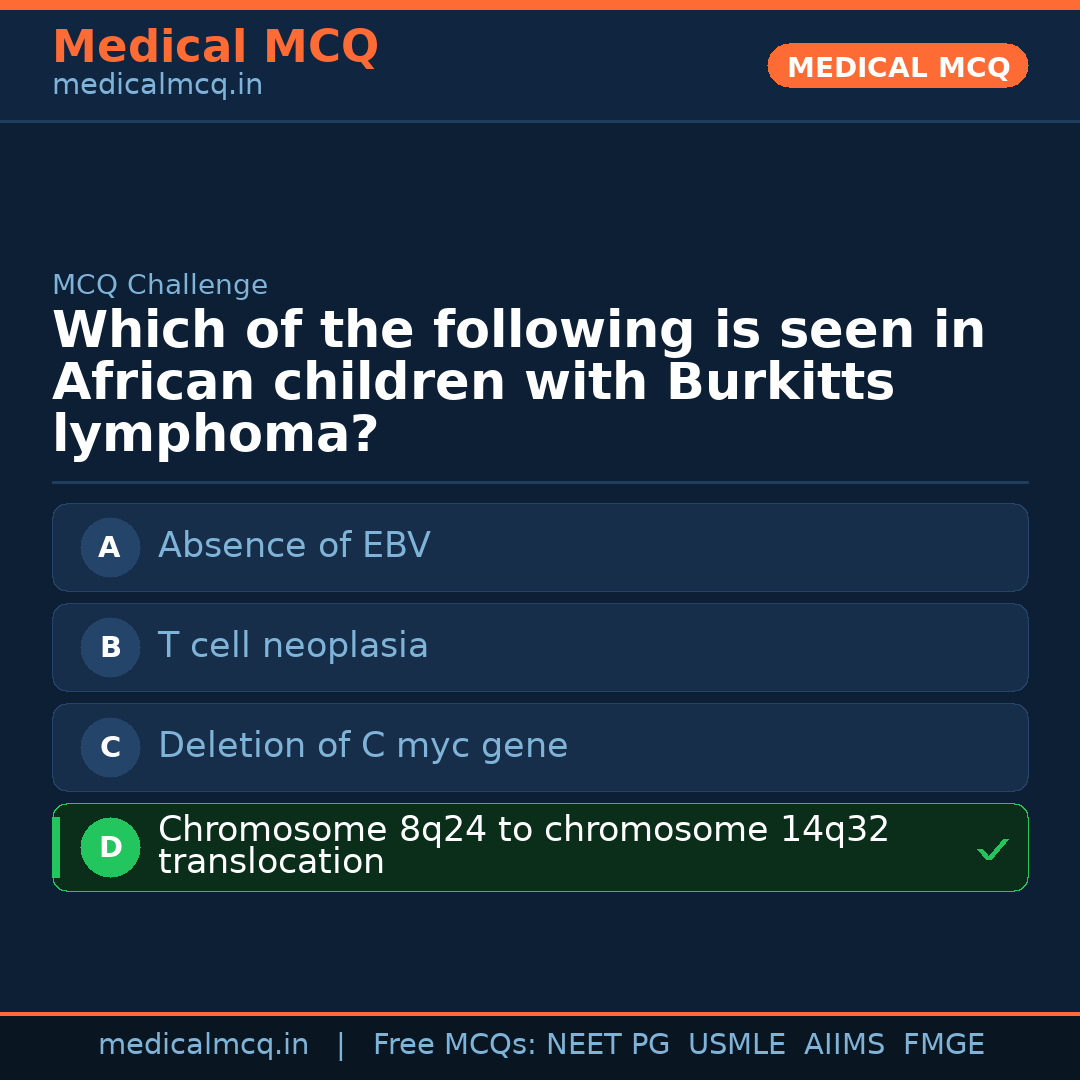Click the 'MCQ Challenge' subtitle
The image size is (1080, 1080).
point(160,285)
